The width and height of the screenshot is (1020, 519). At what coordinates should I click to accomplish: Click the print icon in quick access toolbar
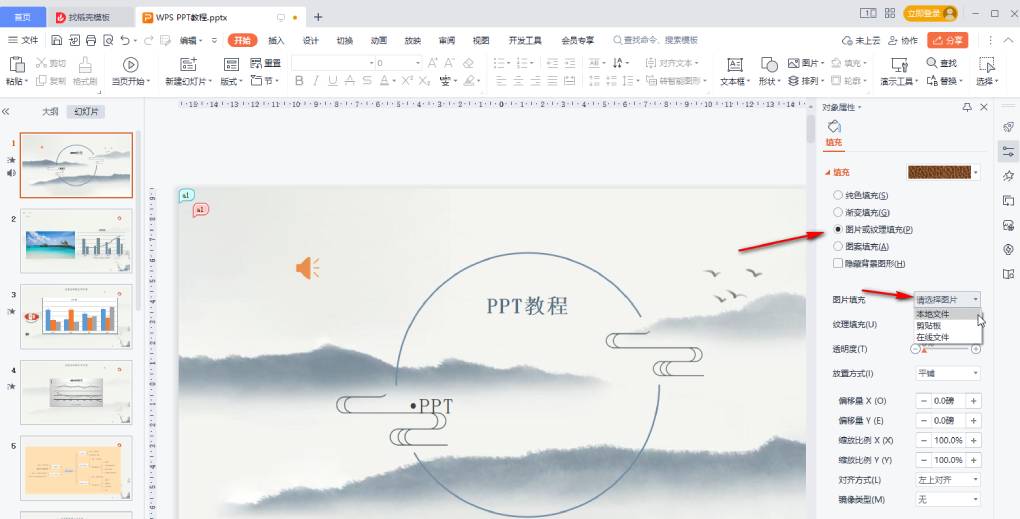point(91,40)
